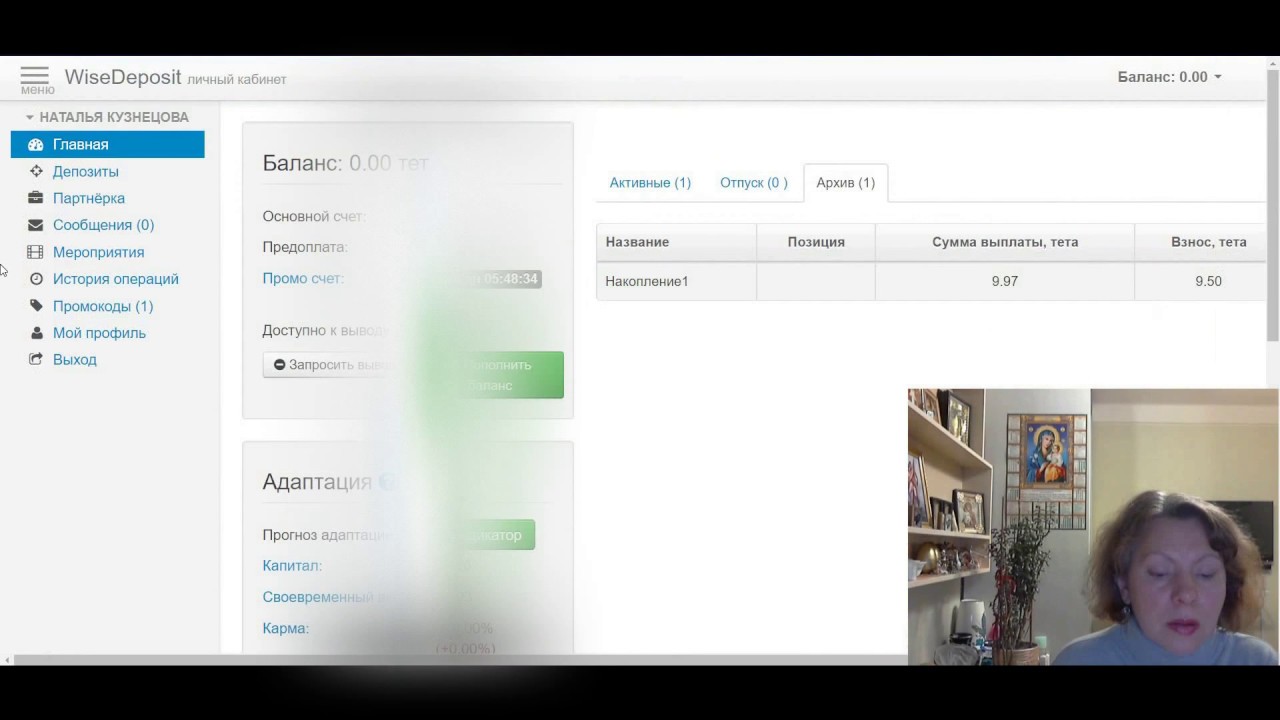
Task: Click the Капитал link
Action: 292,565
